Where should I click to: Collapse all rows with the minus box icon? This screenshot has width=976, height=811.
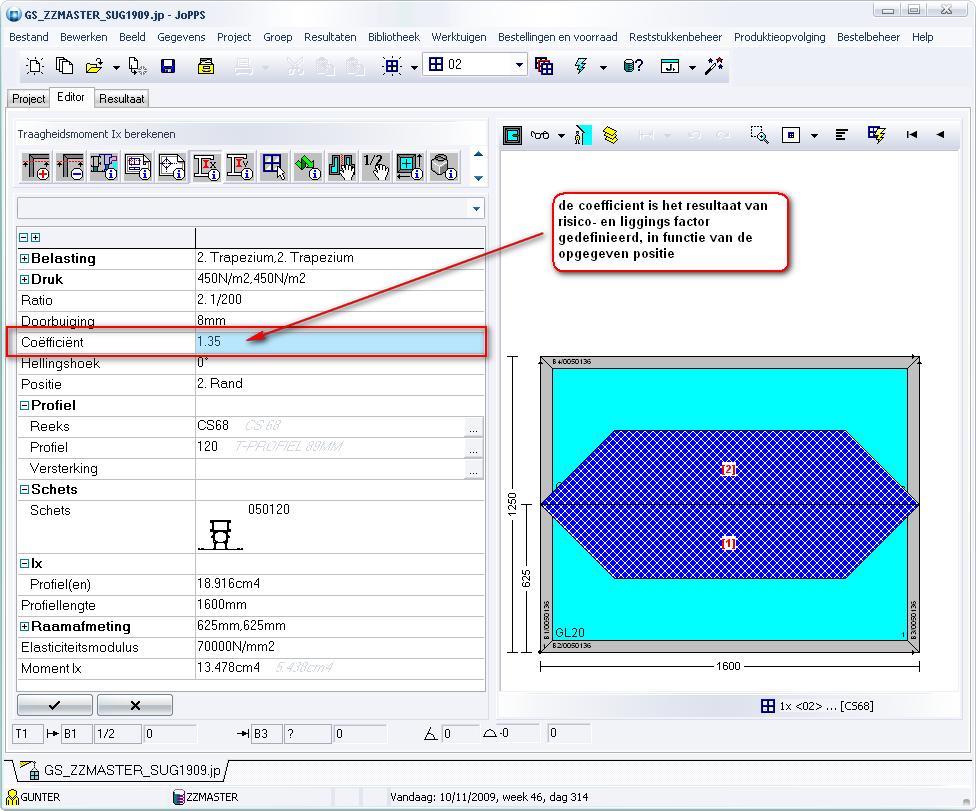click(23, 238)
